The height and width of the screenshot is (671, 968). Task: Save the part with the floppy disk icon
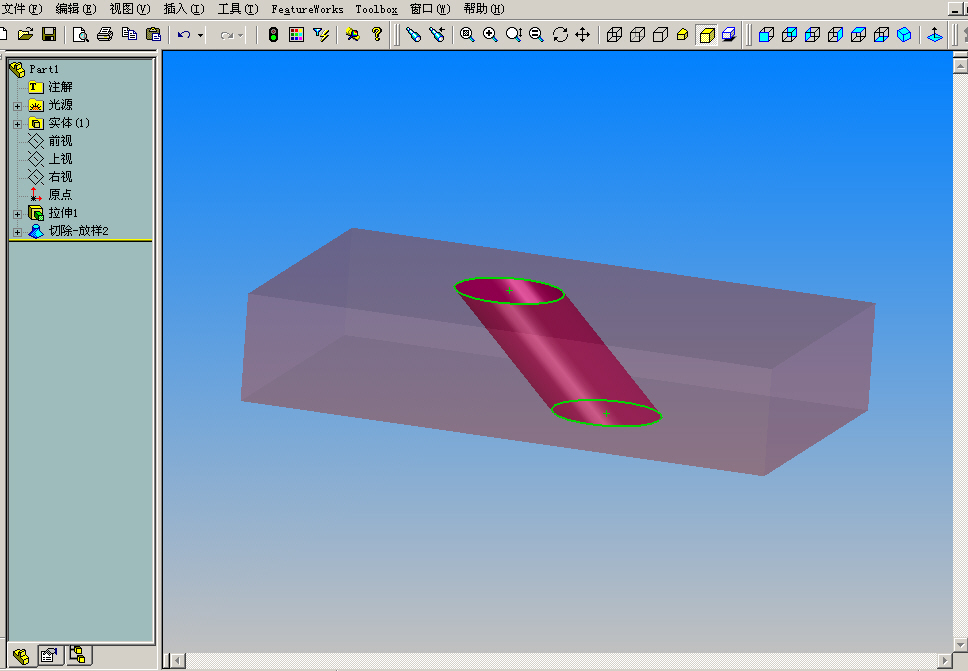tap(49, 35)
